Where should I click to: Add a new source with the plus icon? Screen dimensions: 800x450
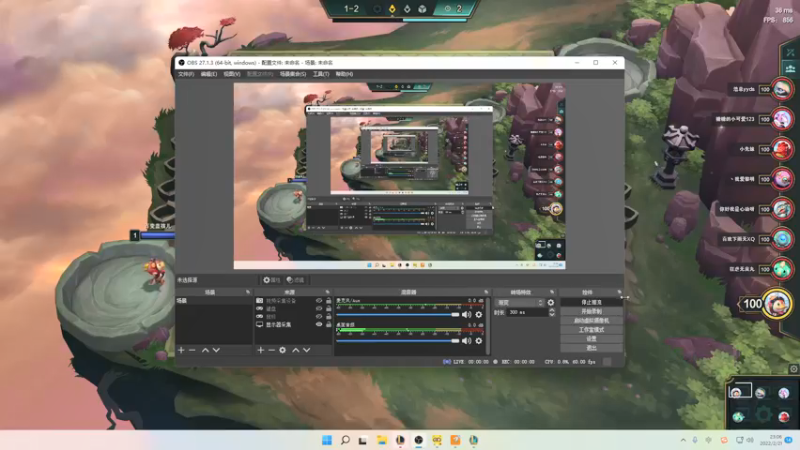pyautogui.click(x=261, y=350)
